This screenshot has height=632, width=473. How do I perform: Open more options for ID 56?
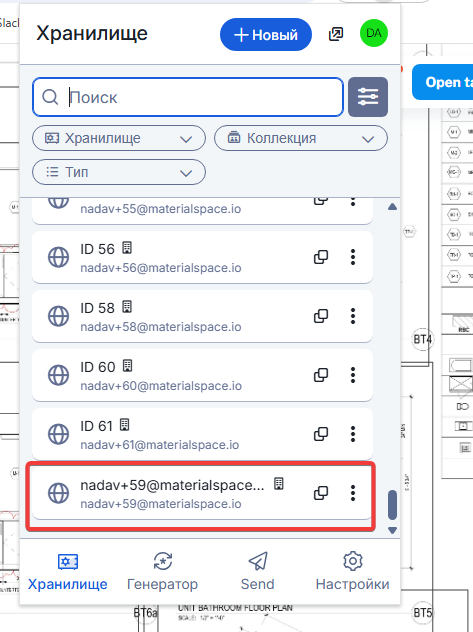(x=353, y=257)
